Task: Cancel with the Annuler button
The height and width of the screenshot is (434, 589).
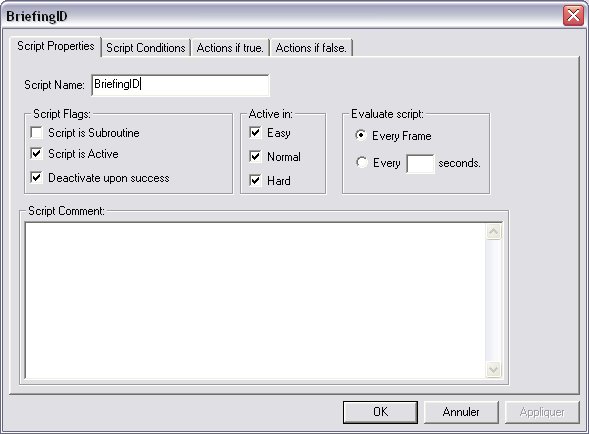Action: 461,412
